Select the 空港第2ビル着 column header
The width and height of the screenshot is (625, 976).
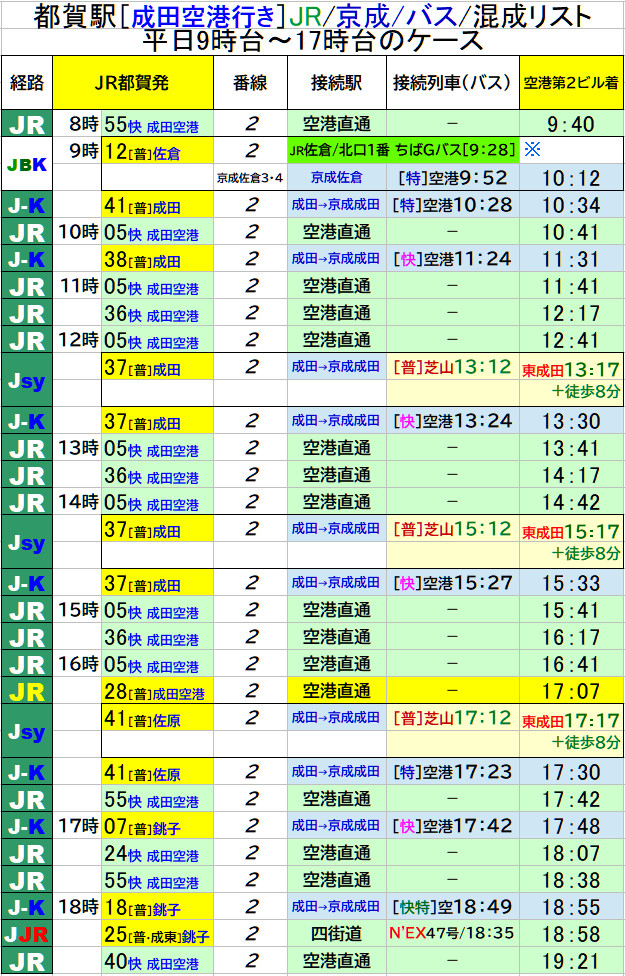(x=571, y=83)
